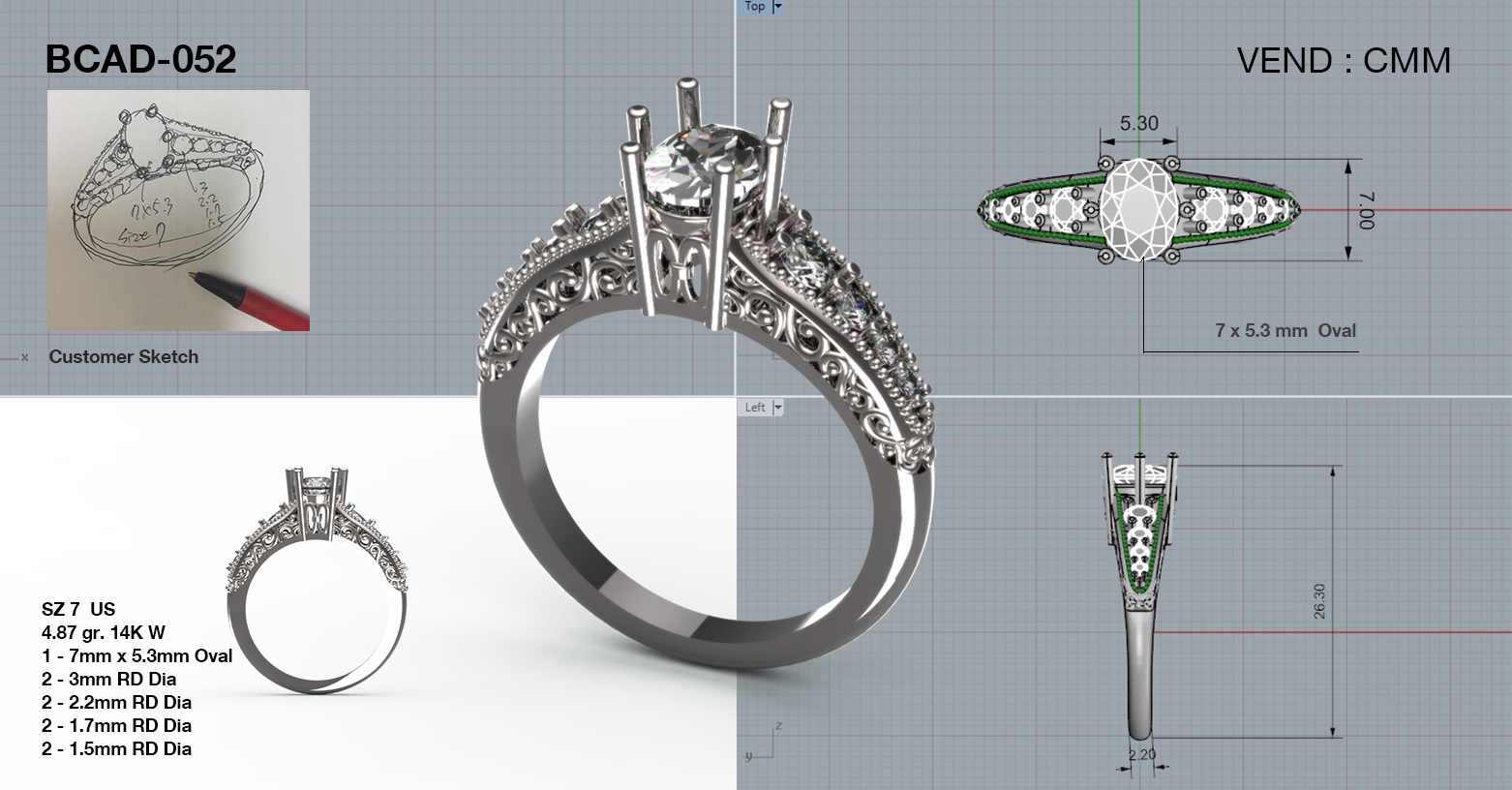Select the oval center stone in Top view
The width and height of the screenshot is (1512, 790).
click(x=1138, y=210)
